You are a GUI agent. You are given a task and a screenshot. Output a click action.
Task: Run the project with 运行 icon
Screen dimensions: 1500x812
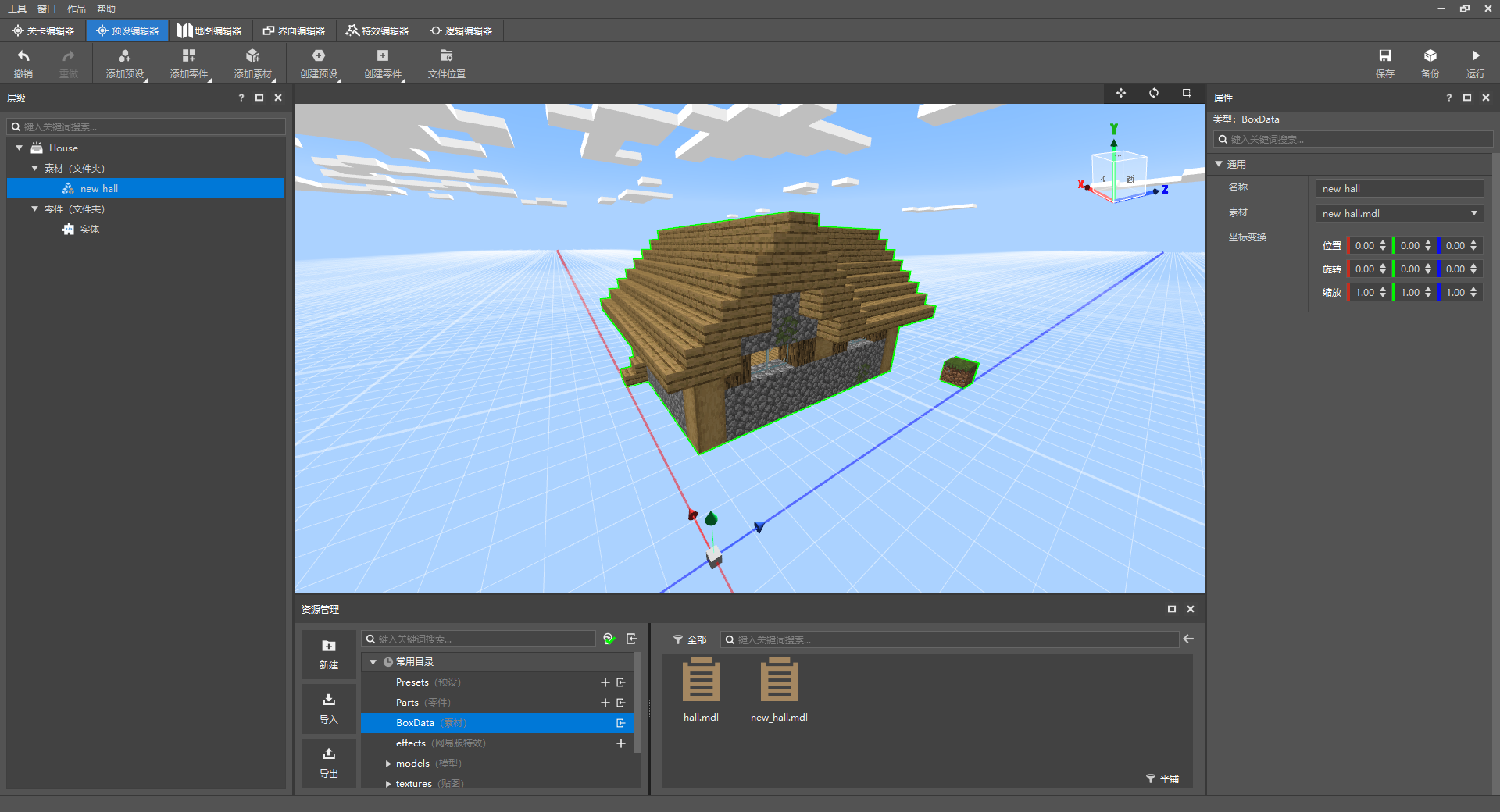coord(1475,56)
